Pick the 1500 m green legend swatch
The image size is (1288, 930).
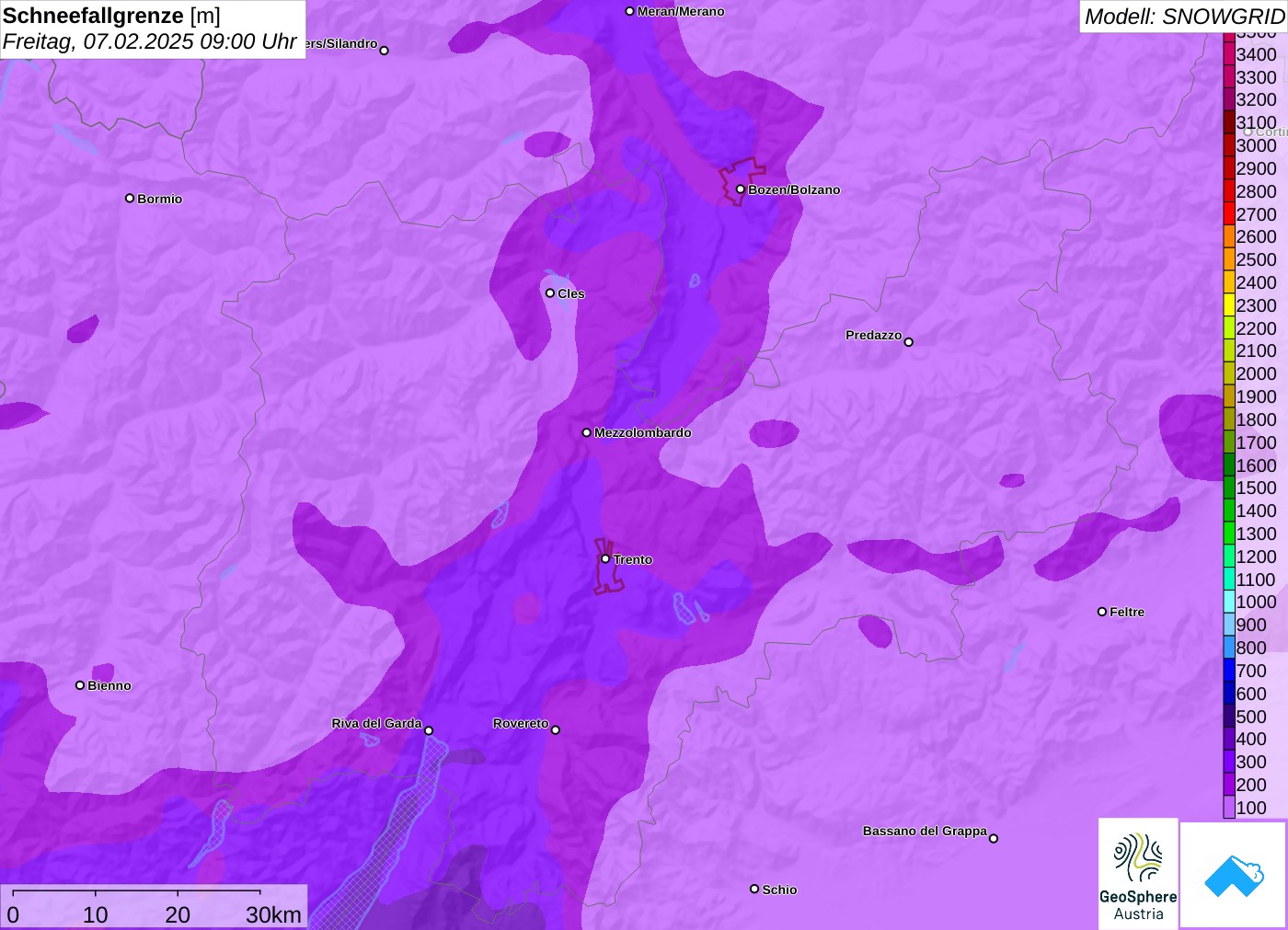1229,488
